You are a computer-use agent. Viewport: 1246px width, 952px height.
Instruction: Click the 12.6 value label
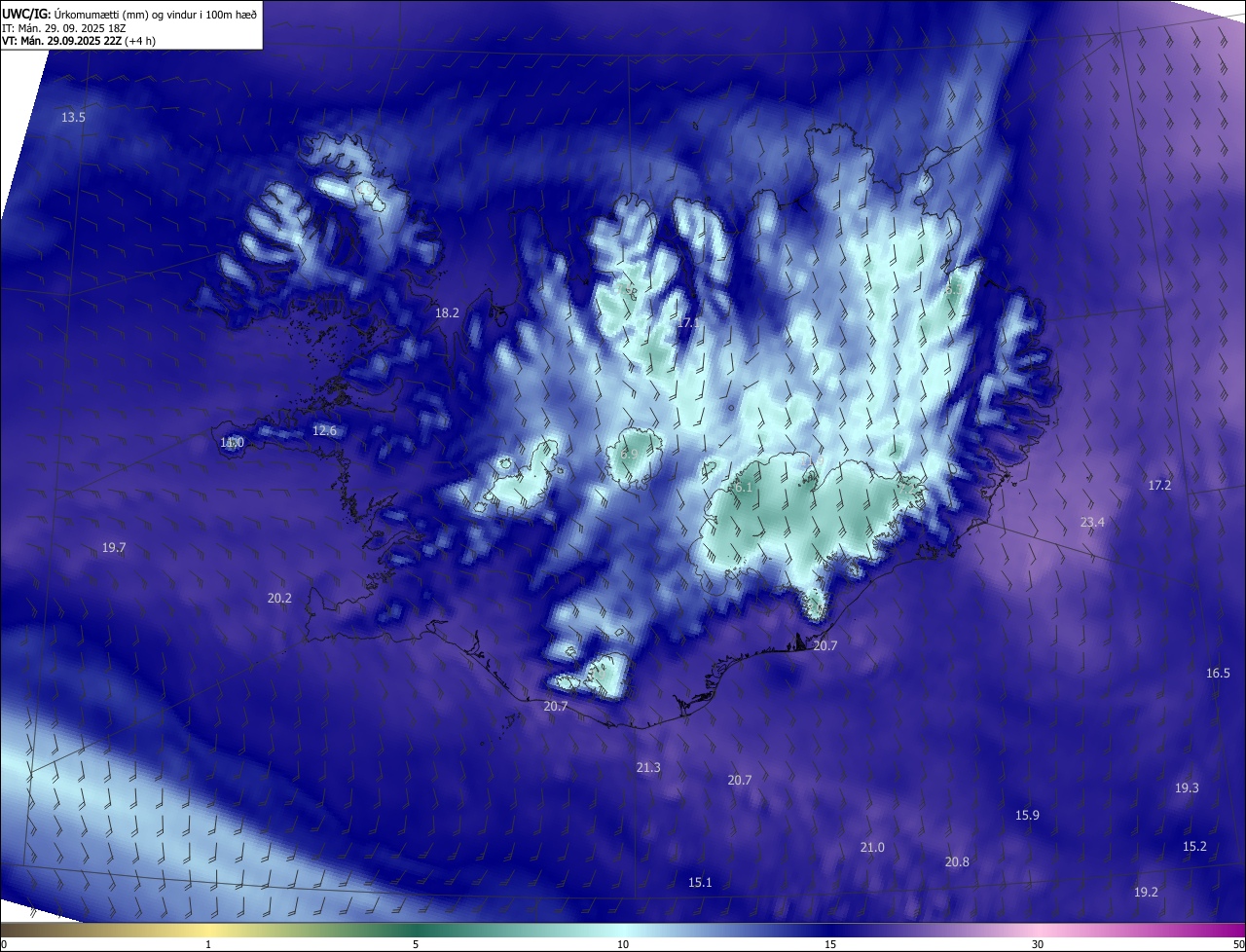(324, 430)
